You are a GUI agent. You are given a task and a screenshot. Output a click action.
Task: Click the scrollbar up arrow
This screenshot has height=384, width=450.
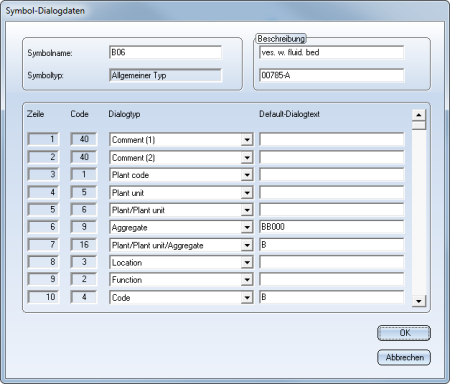pyautogui.click(x=419, y=115)
